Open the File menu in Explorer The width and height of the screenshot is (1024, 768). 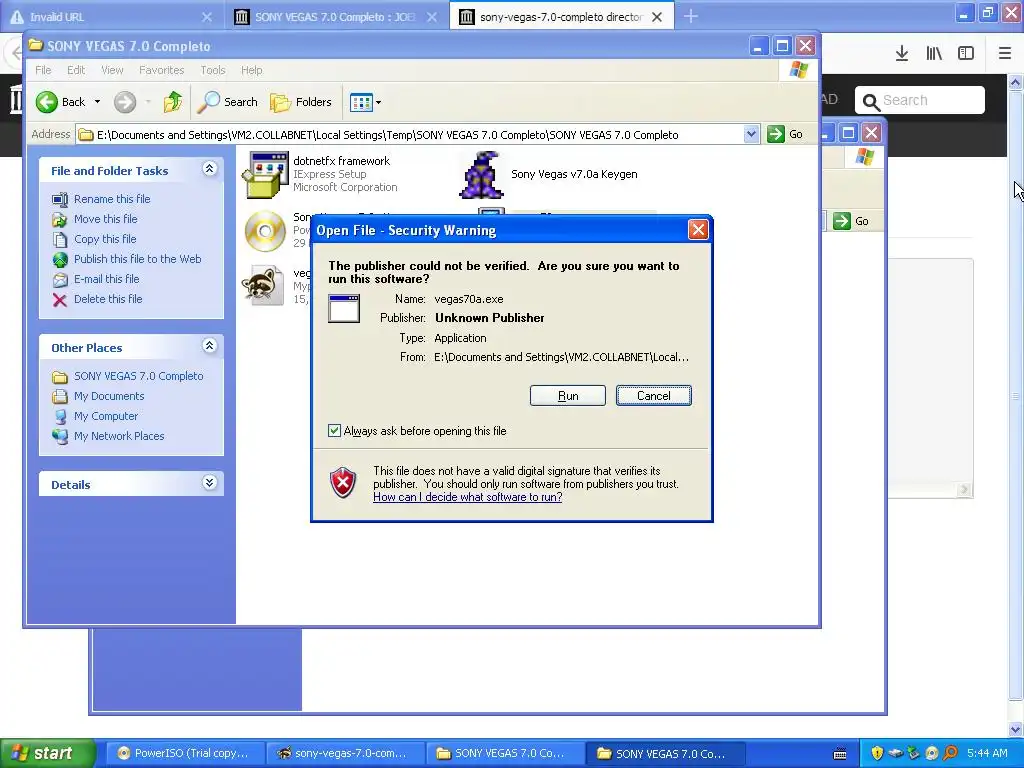click(43, 70)
